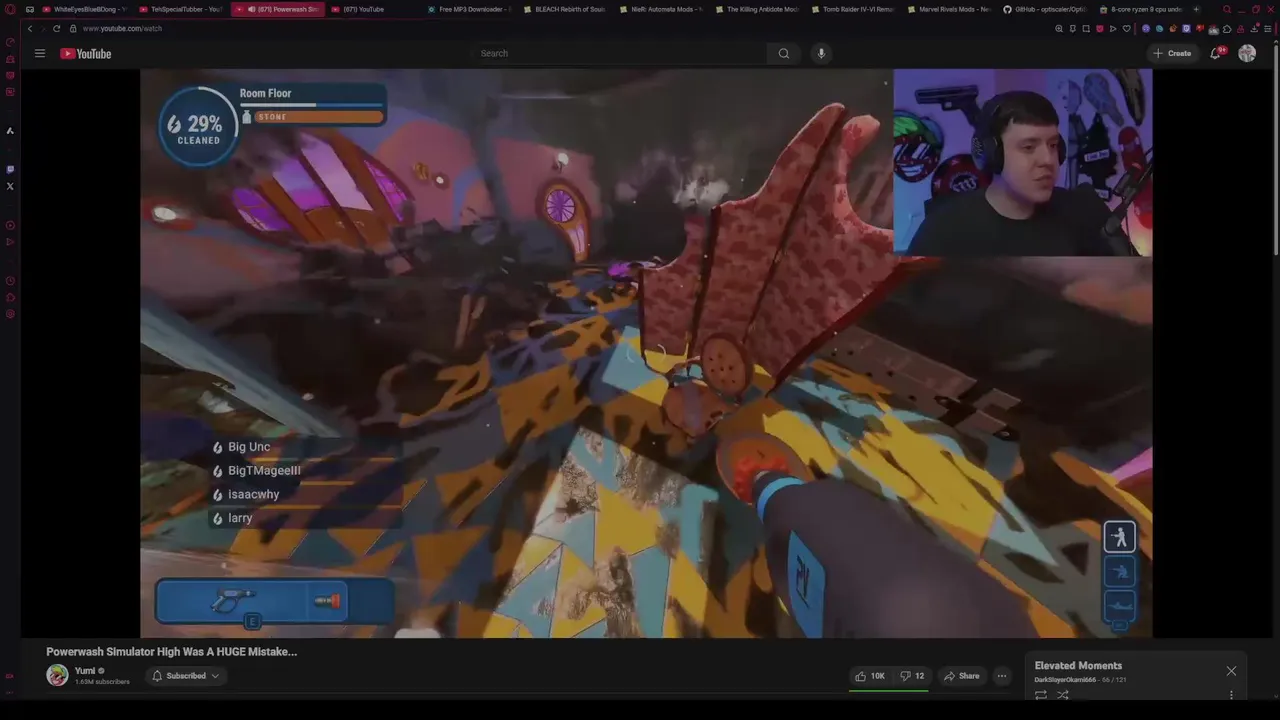Viewport: 1280px width, 720px height.
Task: Open the account avatar menu
Action: 1247,53
